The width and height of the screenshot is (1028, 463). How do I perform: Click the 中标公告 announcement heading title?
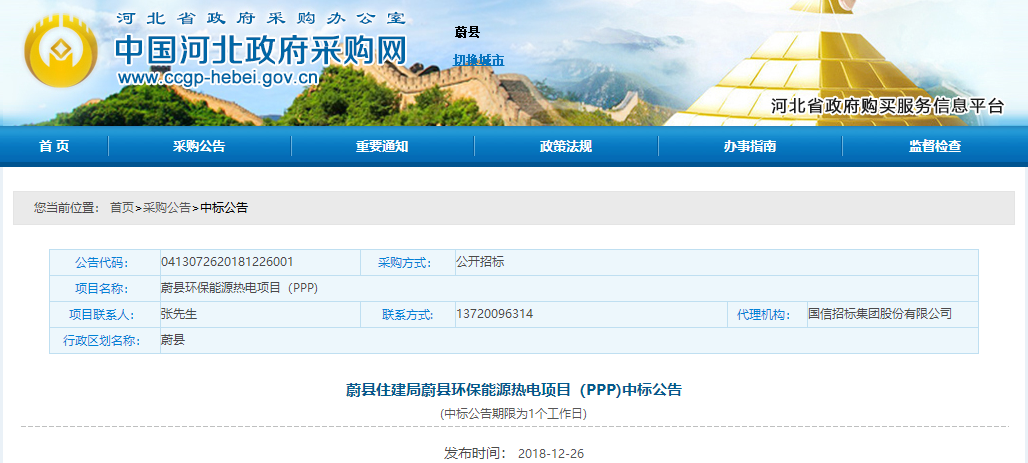pyautogui.click(x=514, y=389)
